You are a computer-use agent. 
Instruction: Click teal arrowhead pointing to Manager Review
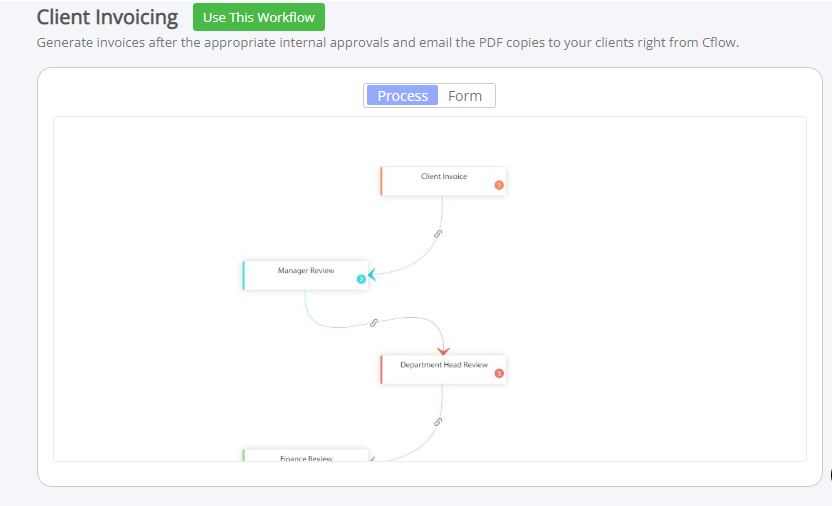tap(372, 274)
